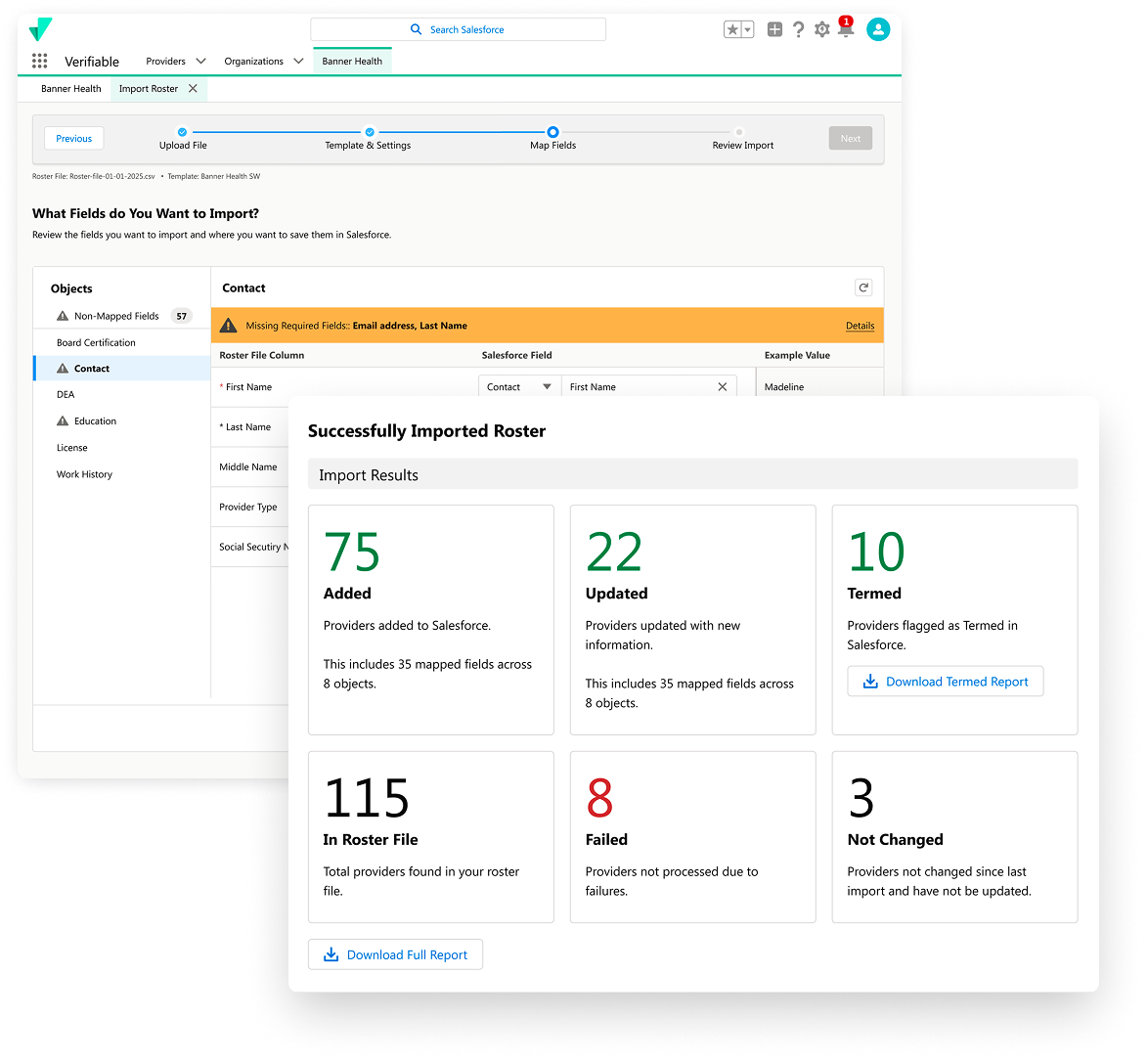Click the Previous button
The image size is (1148, 1062).
tap(74, 139)
